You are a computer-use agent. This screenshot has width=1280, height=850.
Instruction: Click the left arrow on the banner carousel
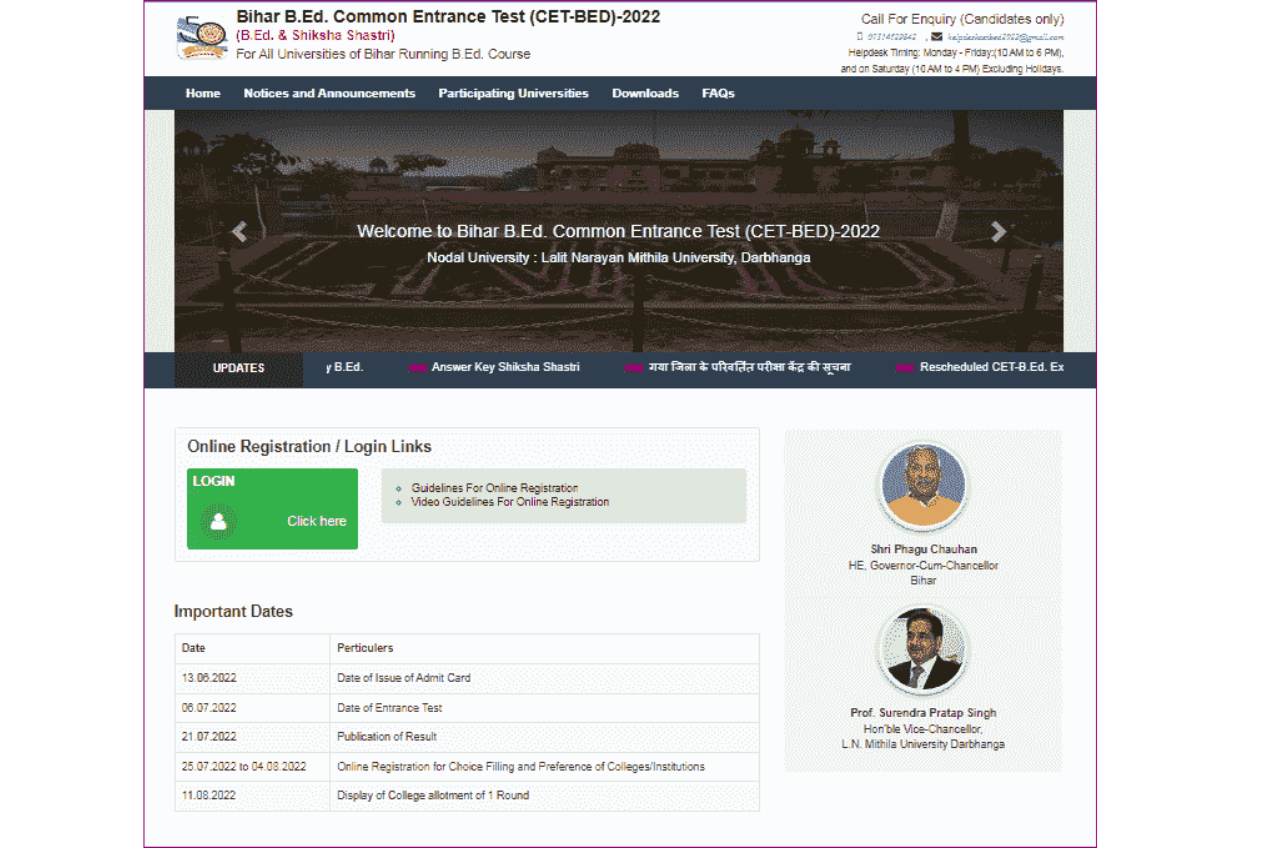point(239,231)
